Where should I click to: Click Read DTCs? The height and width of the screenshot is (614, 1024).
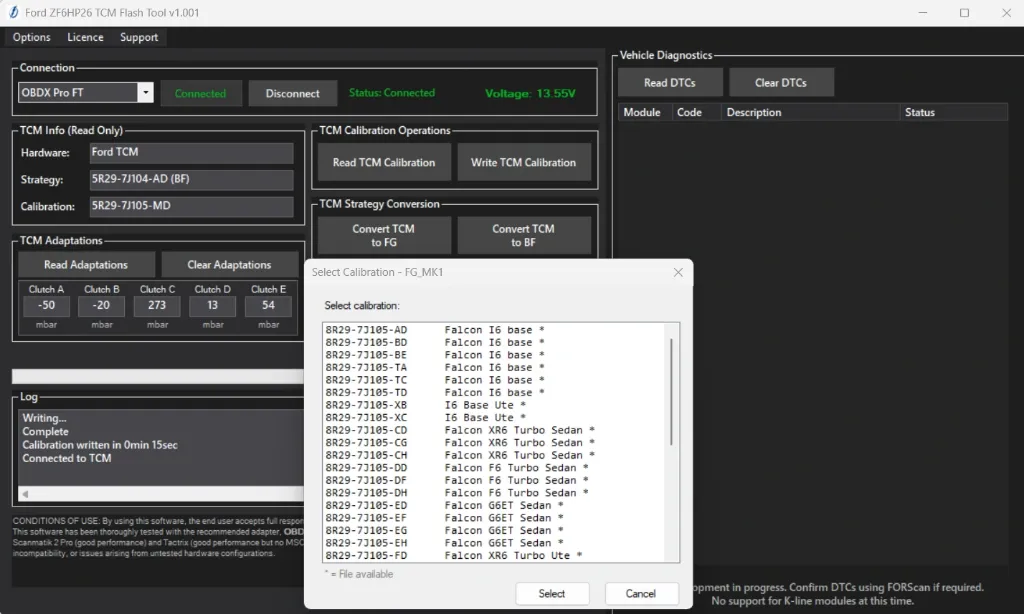click(670, 81)
